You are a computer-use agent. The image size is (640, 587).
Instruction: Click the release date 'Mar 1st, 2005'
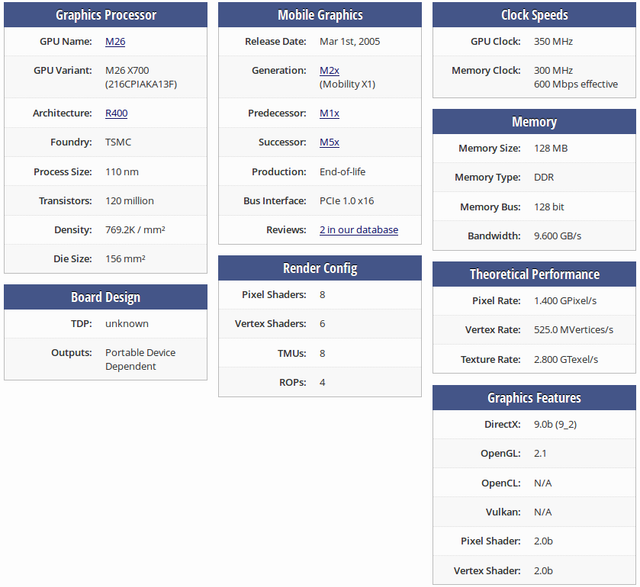[x=349, y=42]
